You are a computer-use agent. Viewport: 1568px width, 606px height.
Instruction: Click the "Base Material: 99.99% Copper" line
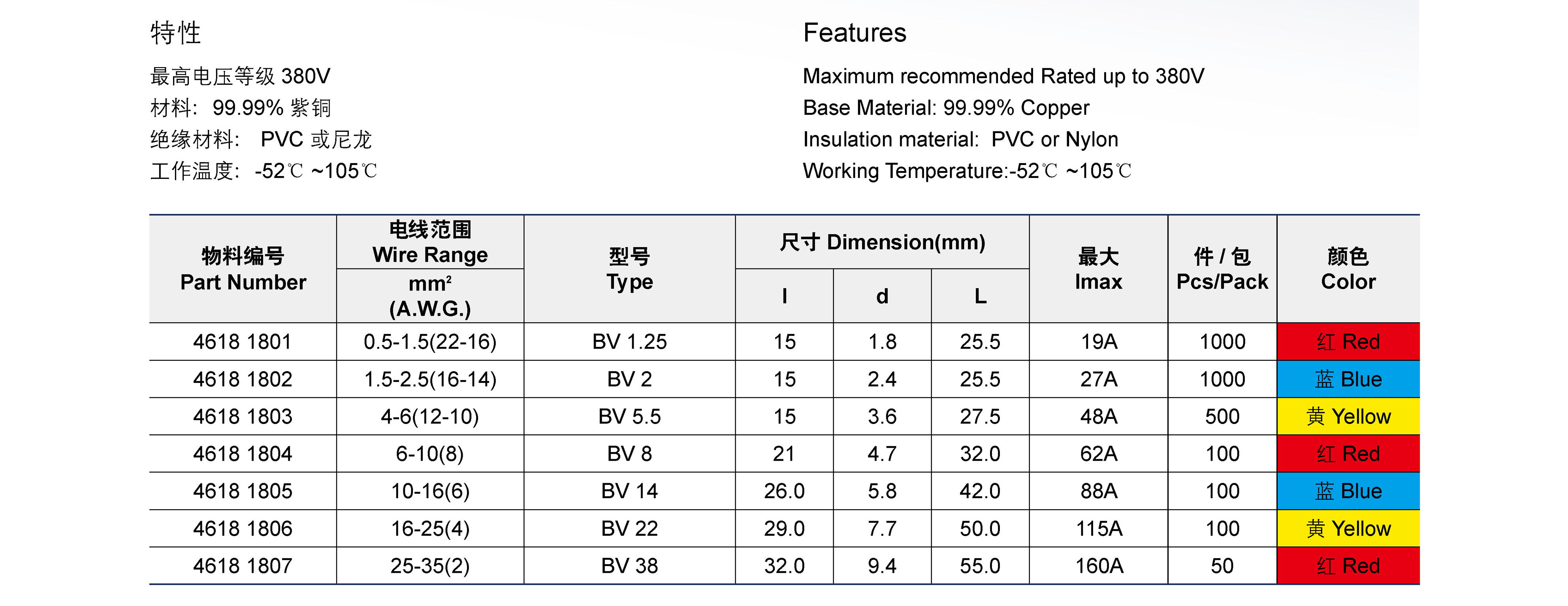click(946, 108)
